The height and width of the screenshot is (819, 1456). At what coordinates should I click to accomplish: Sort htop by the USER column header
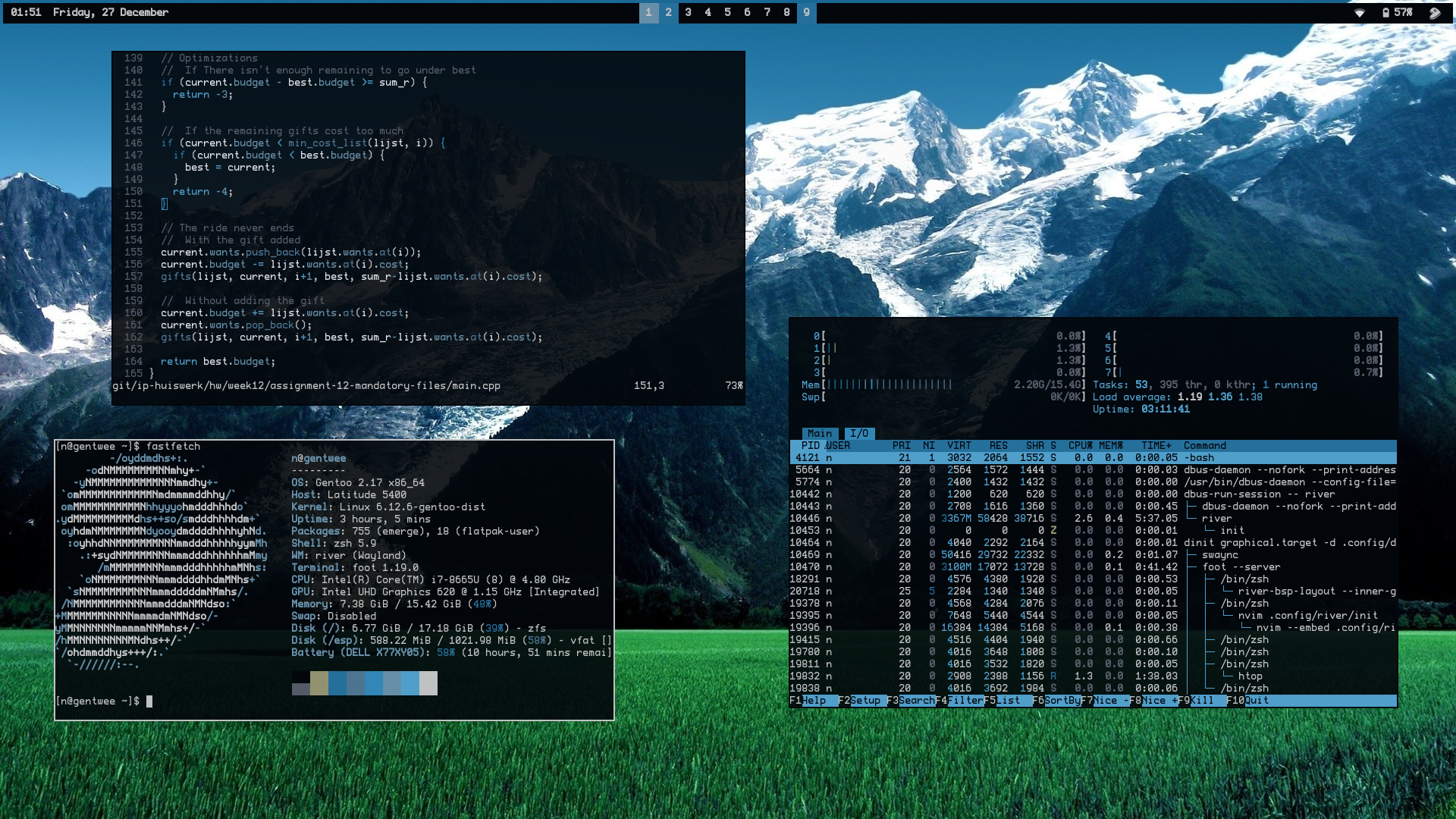(838, 446)
